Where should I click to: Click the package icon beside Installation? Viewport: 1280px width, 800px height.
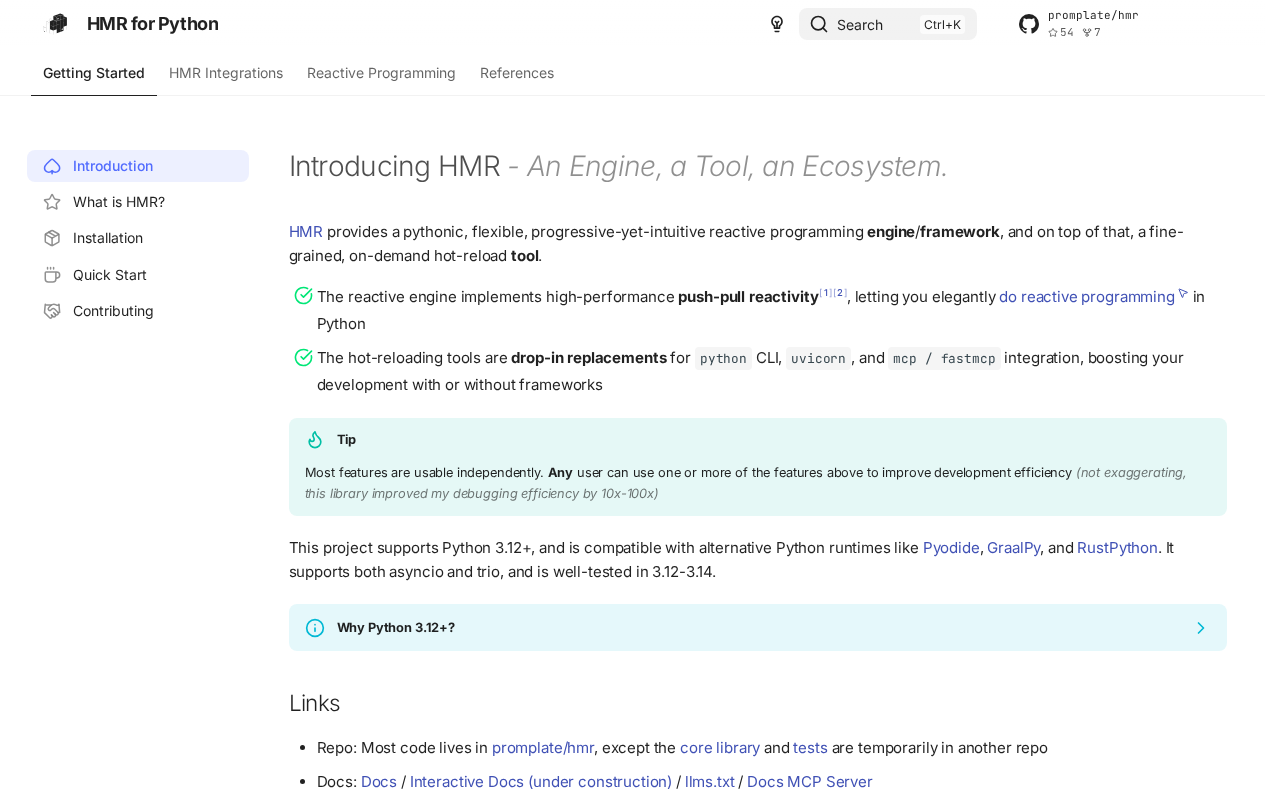52,238
